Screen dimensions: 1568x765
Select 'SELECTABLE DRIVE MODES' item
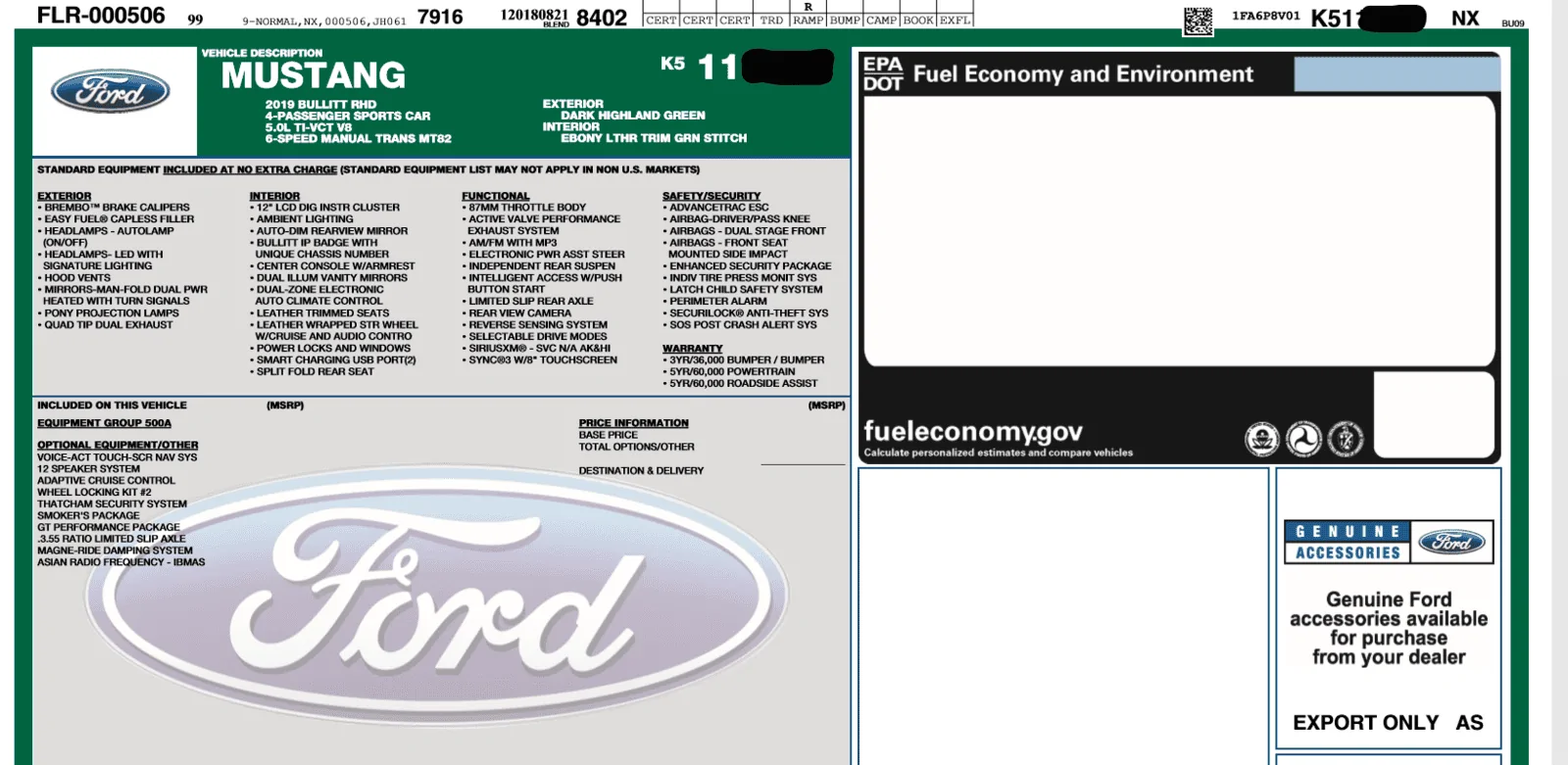pyautogui.click(x=534, y=337)
